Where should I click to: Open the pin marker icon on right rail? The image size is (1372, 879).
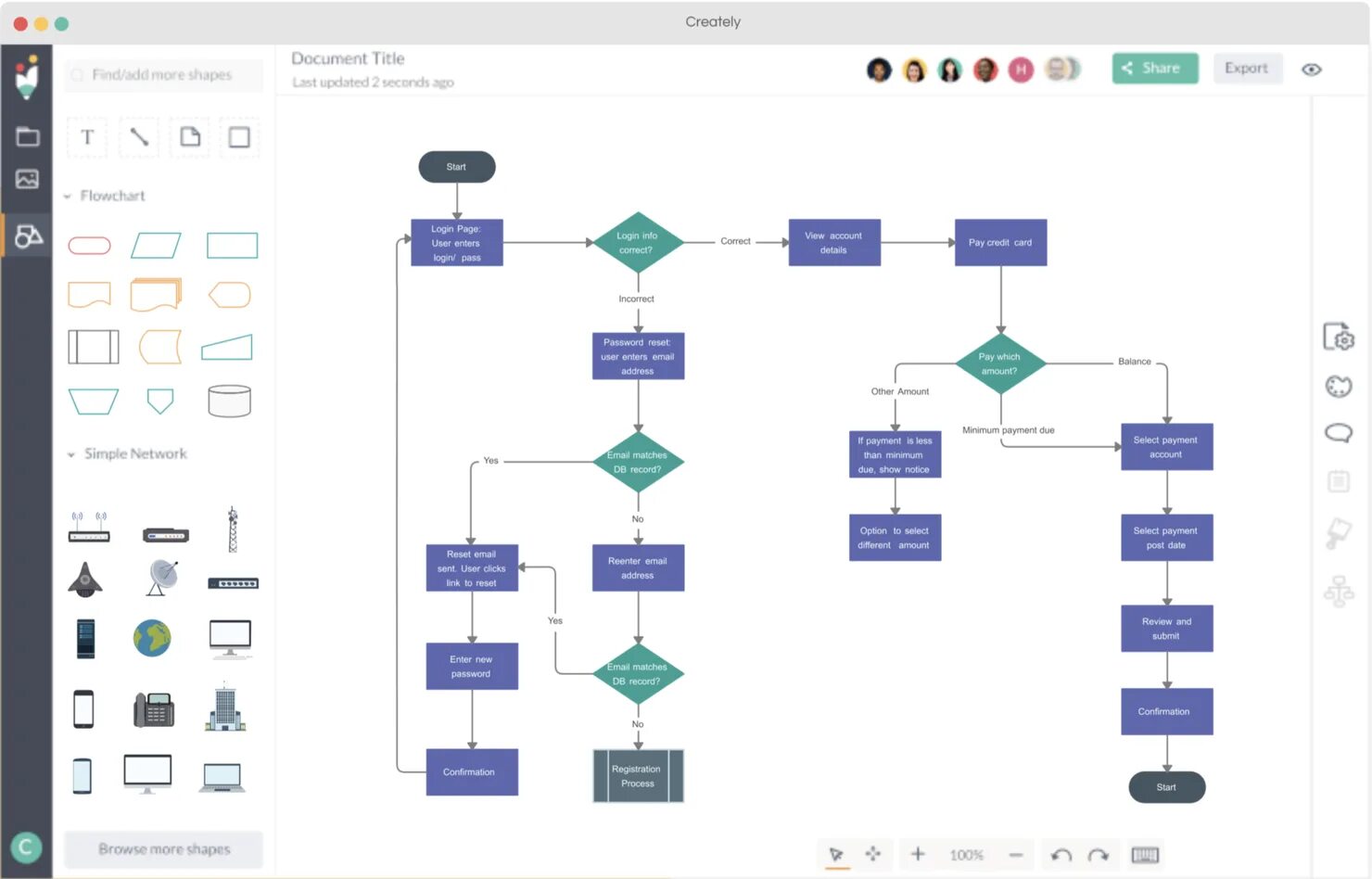(x=1339, y=532)
